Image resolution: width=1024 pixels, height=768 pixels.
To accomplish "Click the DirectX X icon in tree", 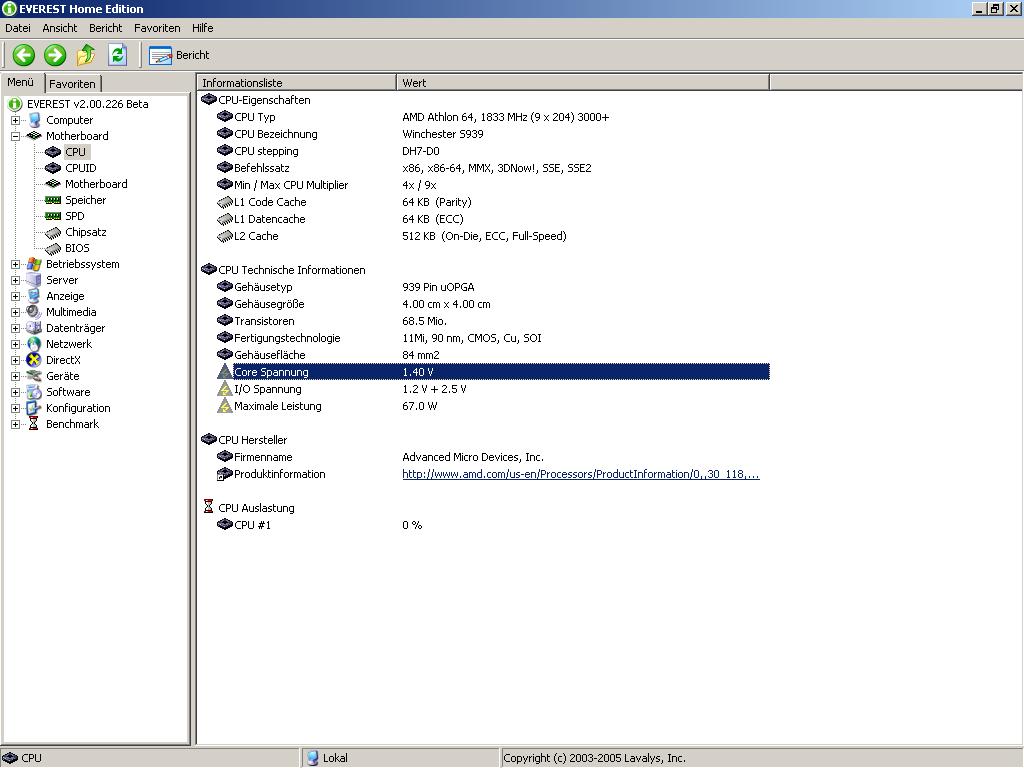I will (x=34, y=360).
